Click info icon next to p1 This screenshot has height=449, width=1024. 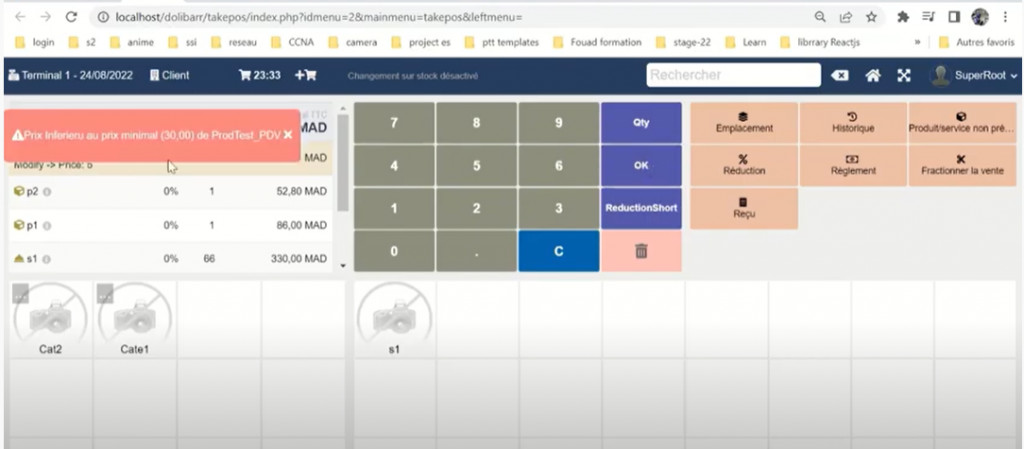coord(47,225)
